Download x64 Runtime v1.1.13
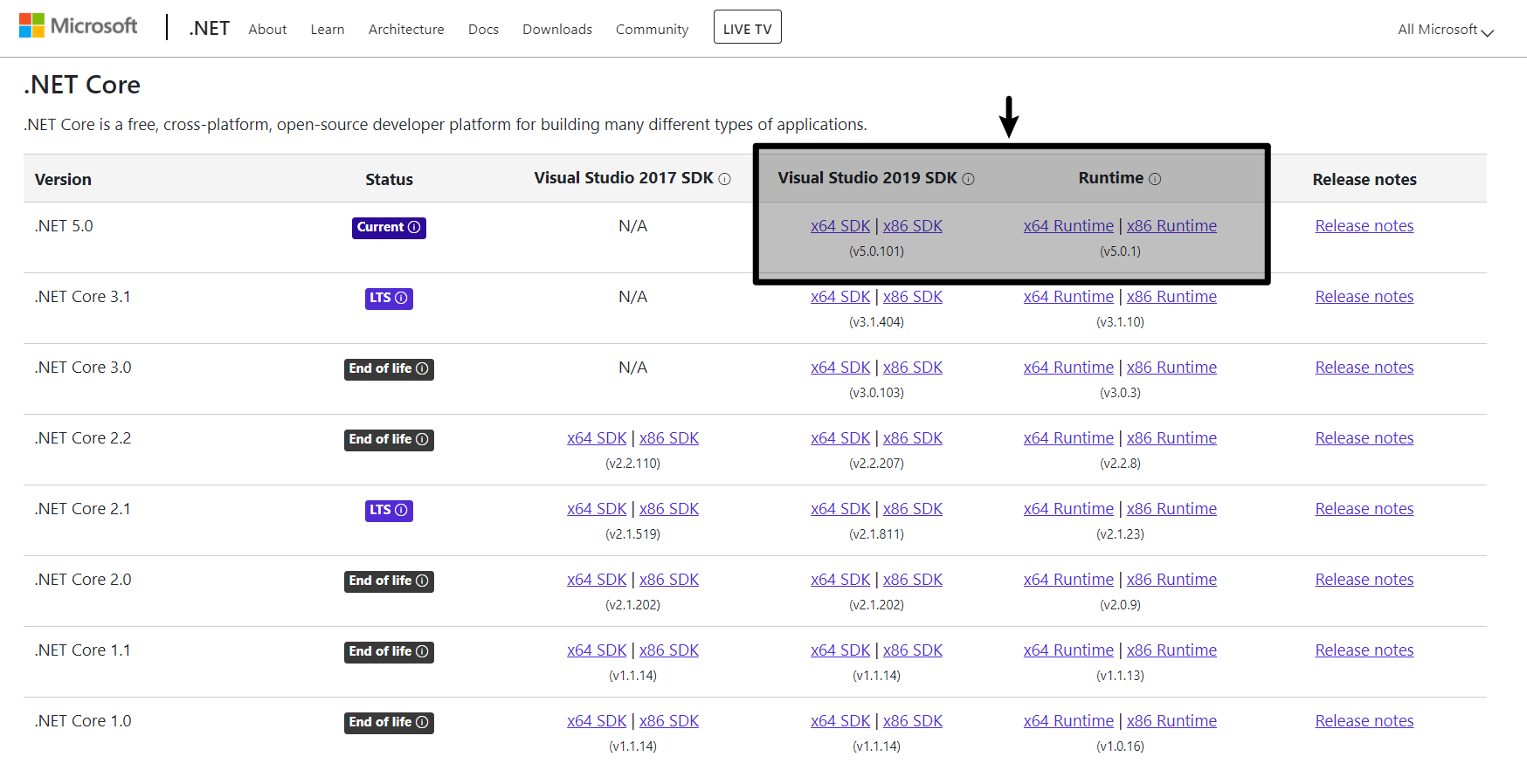 [x=1068, y=650]
